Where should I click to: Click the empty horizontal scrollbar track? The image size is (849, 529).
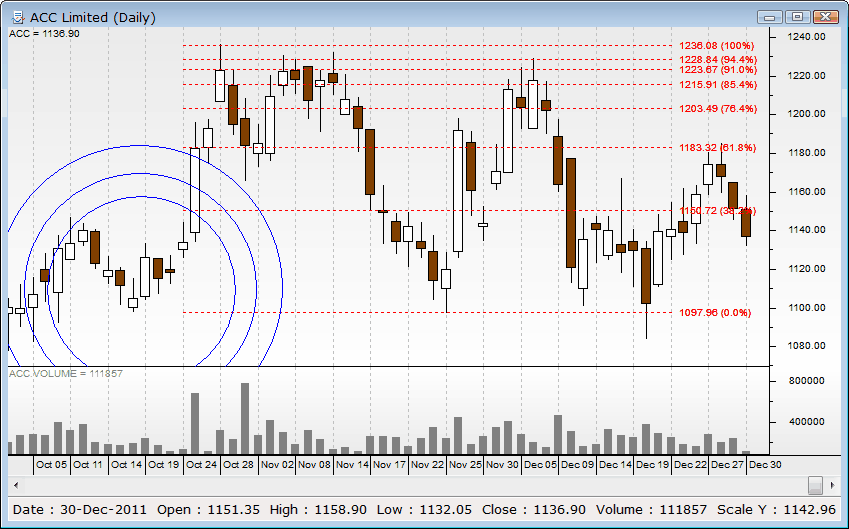click(x=400, y=485)
